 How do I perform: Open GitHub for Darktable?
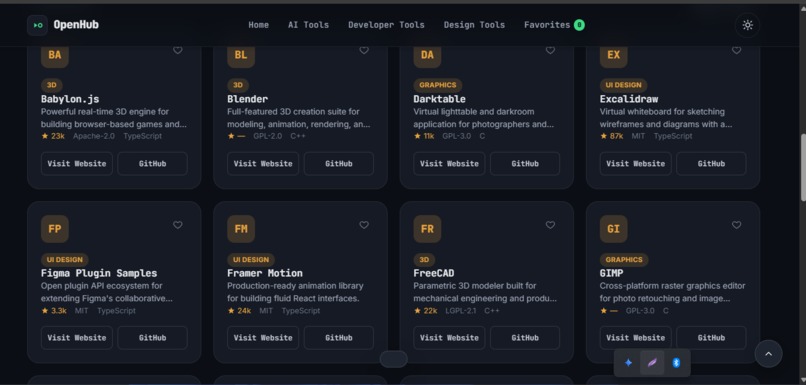(x=525, y=163)
